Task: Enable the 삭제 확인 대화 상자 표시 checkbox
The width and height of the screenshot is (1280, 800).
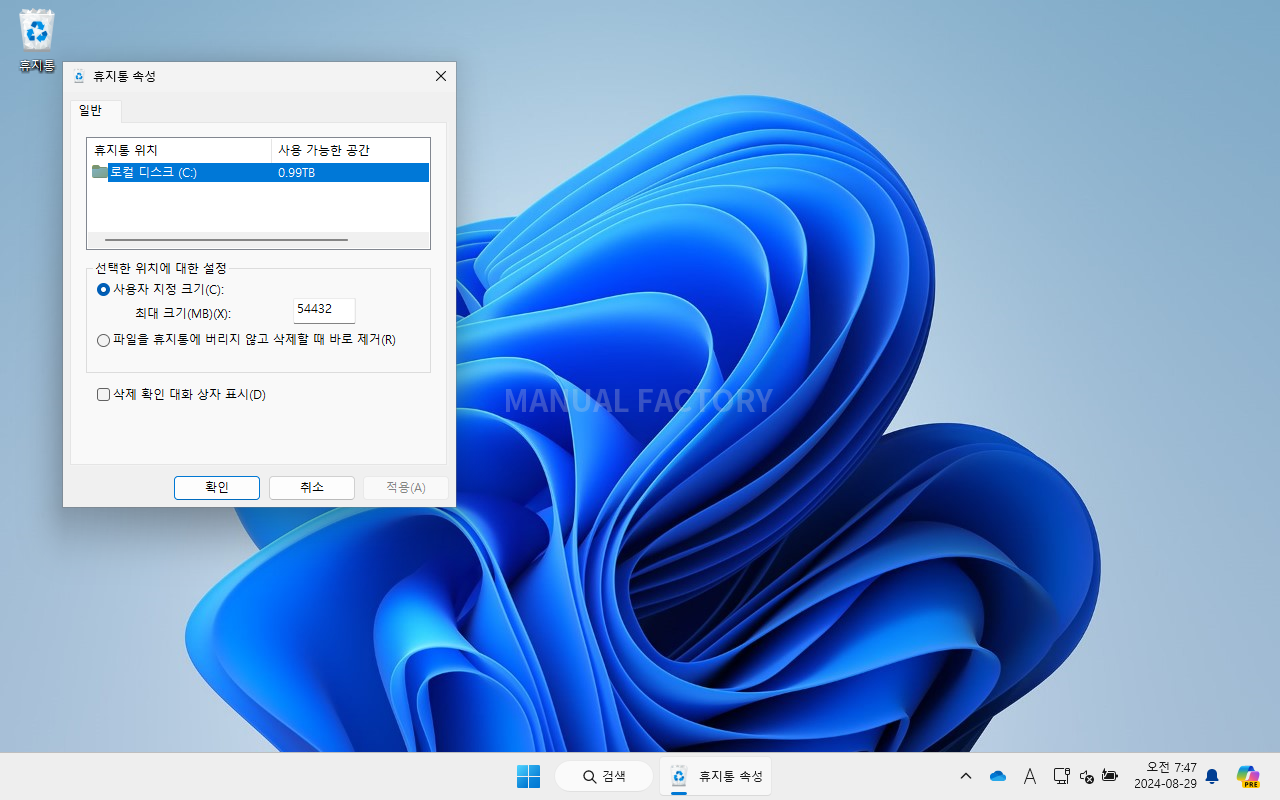Action: click(x=103, y=395)
